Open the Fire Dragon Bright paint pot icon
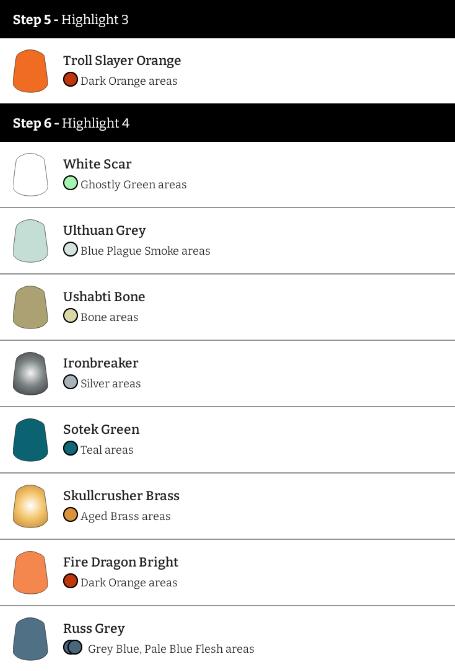Screen dimensions: 455x671 pyautogui.click(x=30, y=573)
